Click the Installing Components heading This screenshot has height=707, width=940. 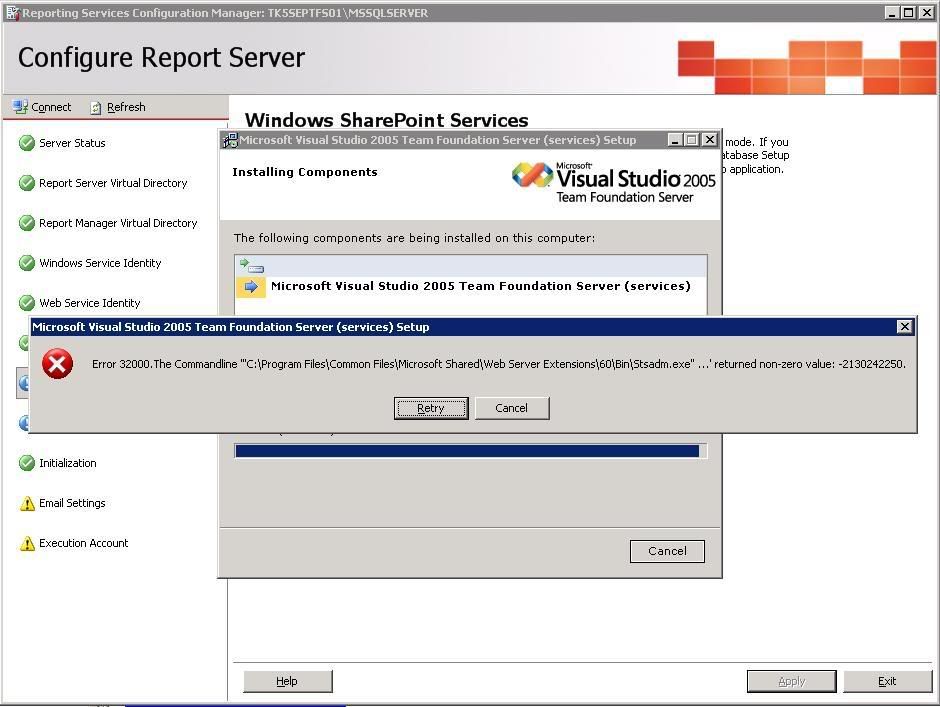point(305,172)
